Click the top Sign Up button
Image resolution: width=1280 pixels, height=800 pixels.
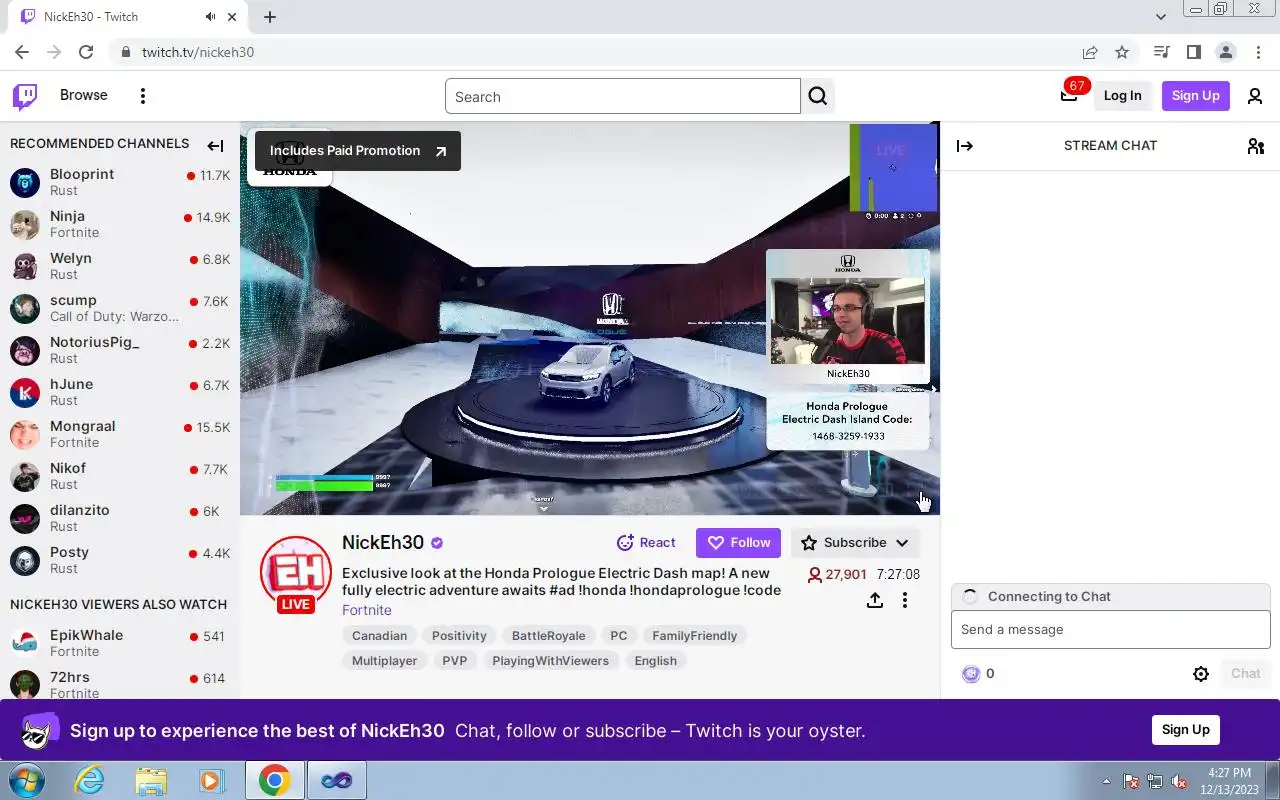1196,96
